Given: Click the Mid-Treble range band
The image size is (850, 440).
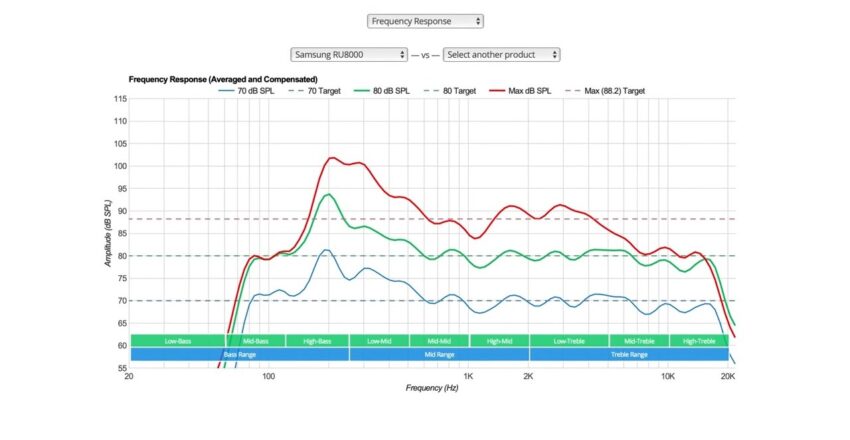Looking at the screenshot, I should [x=640, y=341].
